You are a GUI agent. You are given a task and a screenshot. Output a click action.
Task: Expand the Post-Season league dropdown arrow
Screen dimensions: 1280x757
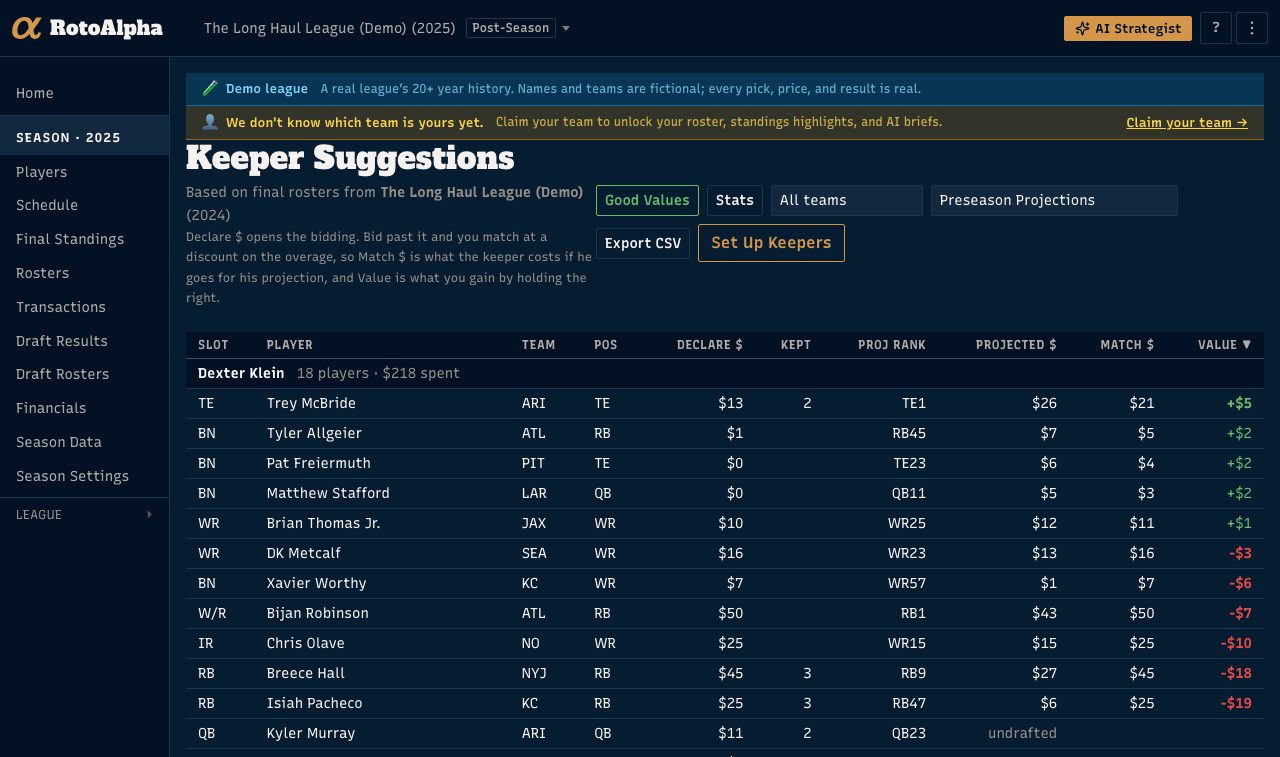coord(566,28)
